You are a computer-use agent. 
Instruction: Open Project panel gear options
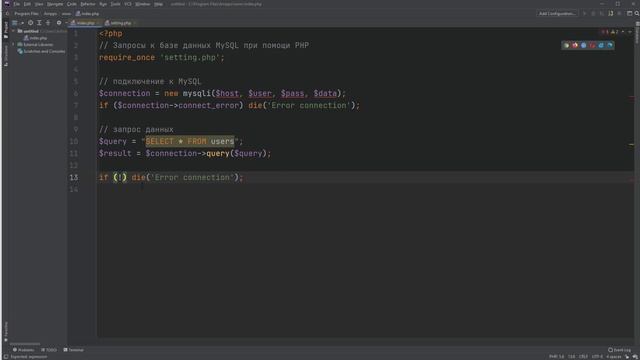pyautogui.click(x=59, y=23)
